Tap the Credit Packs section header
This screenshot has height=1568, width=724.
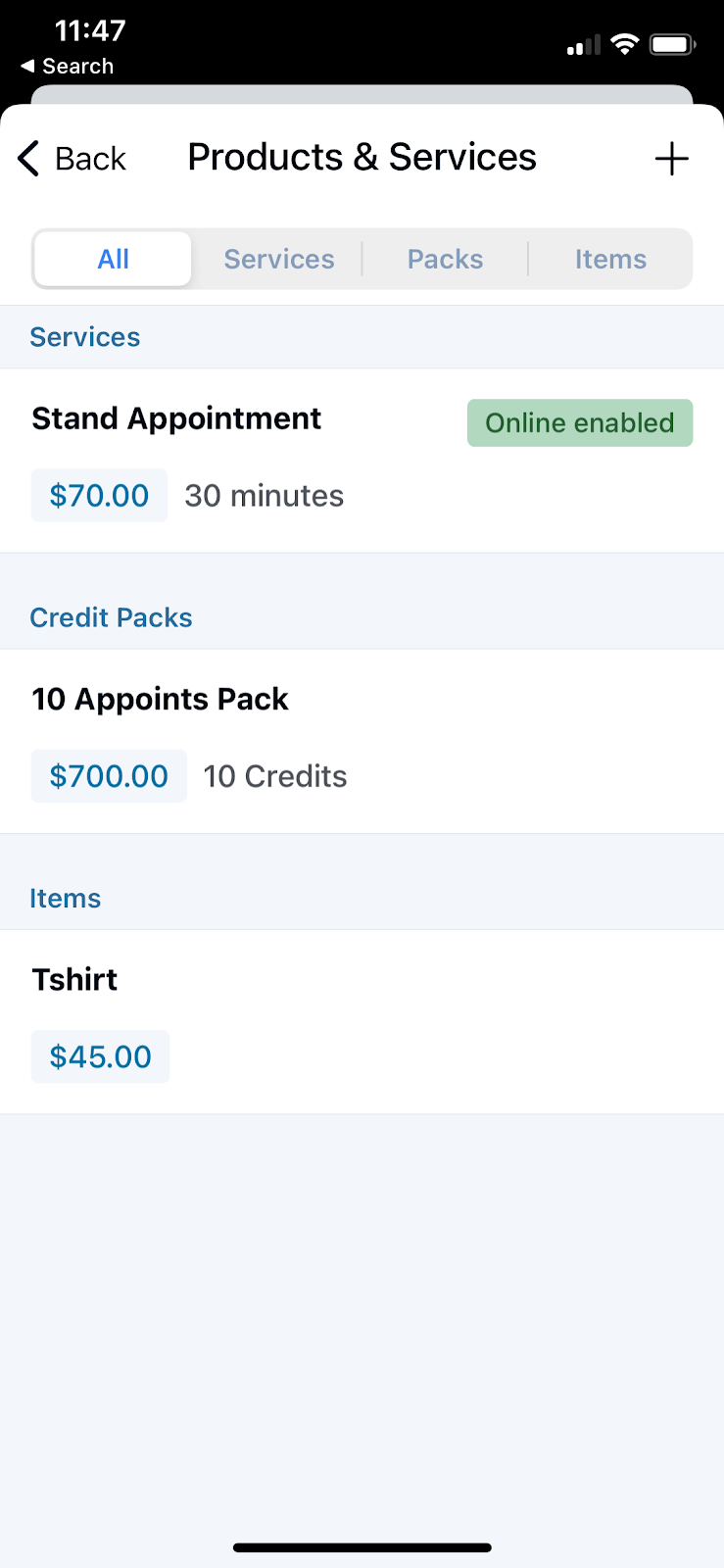coord(111,617)
